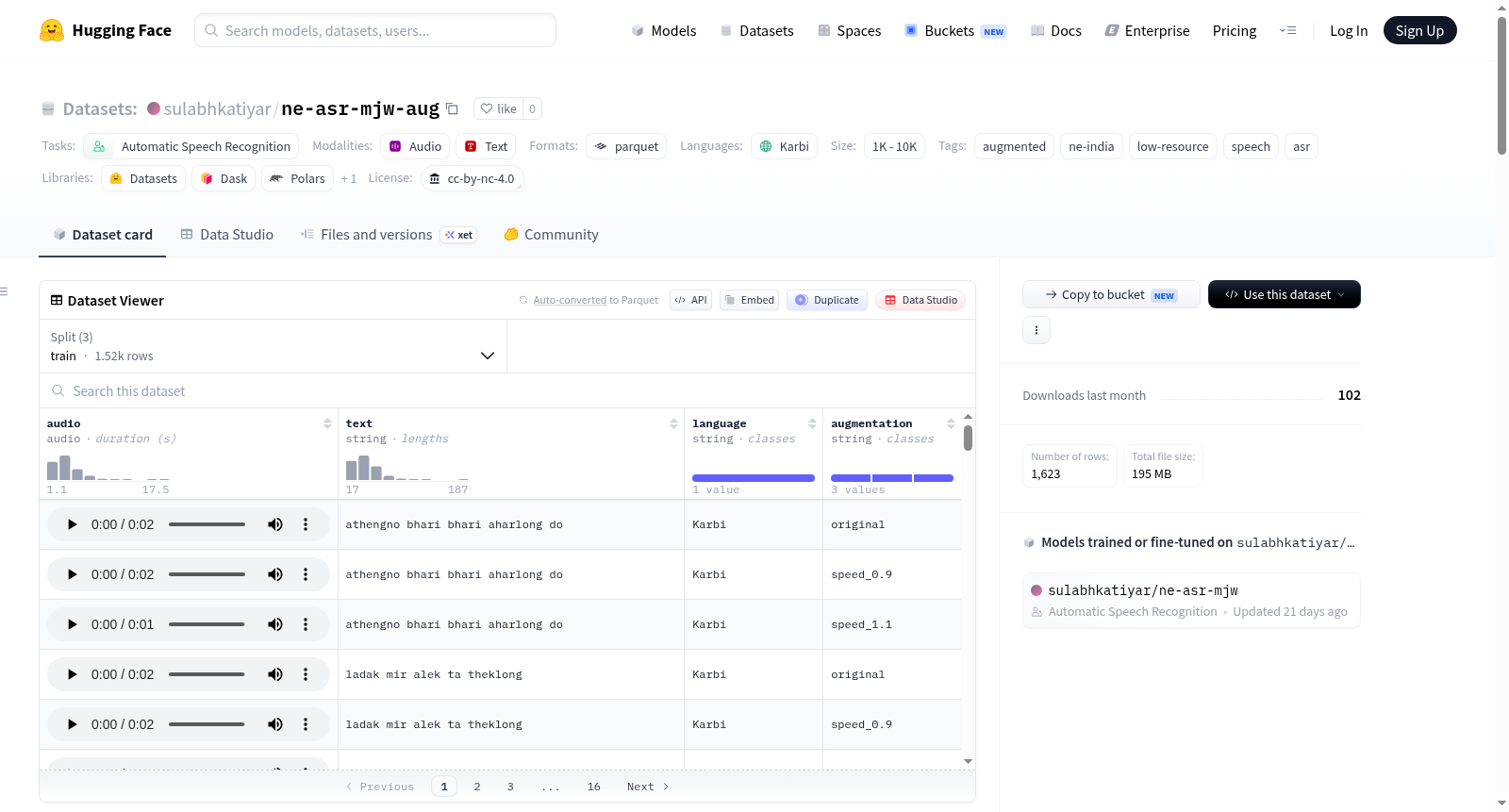The height and width of the screenshot is (812, 1509).
Task: Mute audio in the 'athengno' speed_0.9 row
Action: 275,574
